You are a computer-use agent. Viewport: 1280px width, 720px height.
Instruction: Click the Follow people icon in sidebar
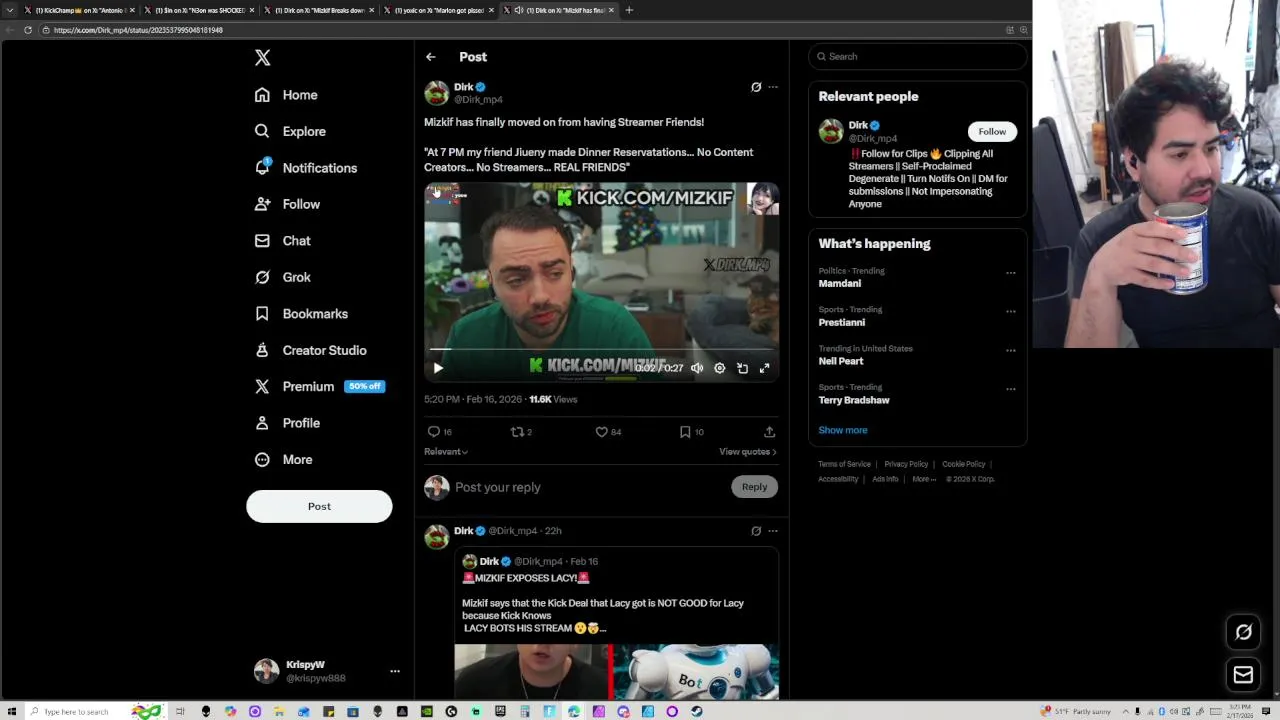tap(262, 204)
